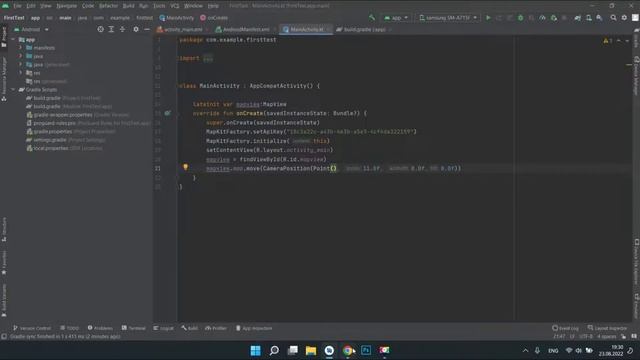This screenshot has height=360, width=640.
Task: Open the samsung device selector dropdown
Action: coord(448,18)
